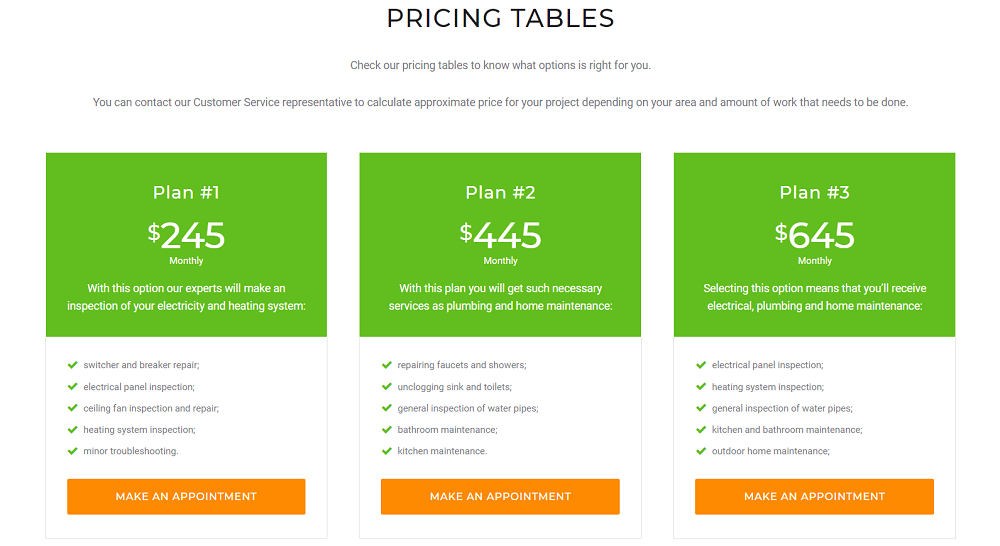Select the Plan #3 heading
This screenshot has width=1000, height=546.
coord(814,193)
